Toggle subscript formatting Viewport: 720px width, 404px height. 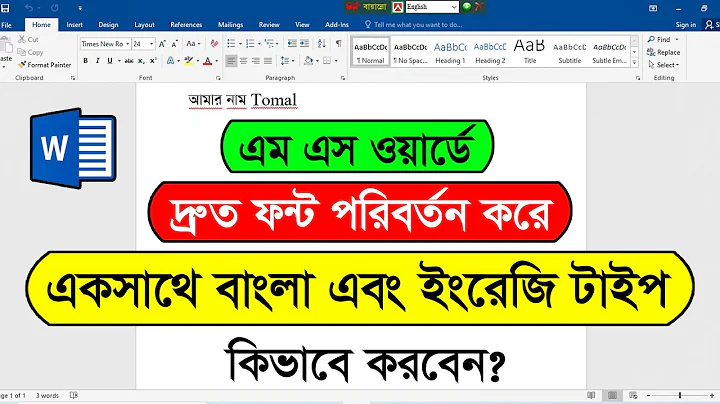coord(141,61)
